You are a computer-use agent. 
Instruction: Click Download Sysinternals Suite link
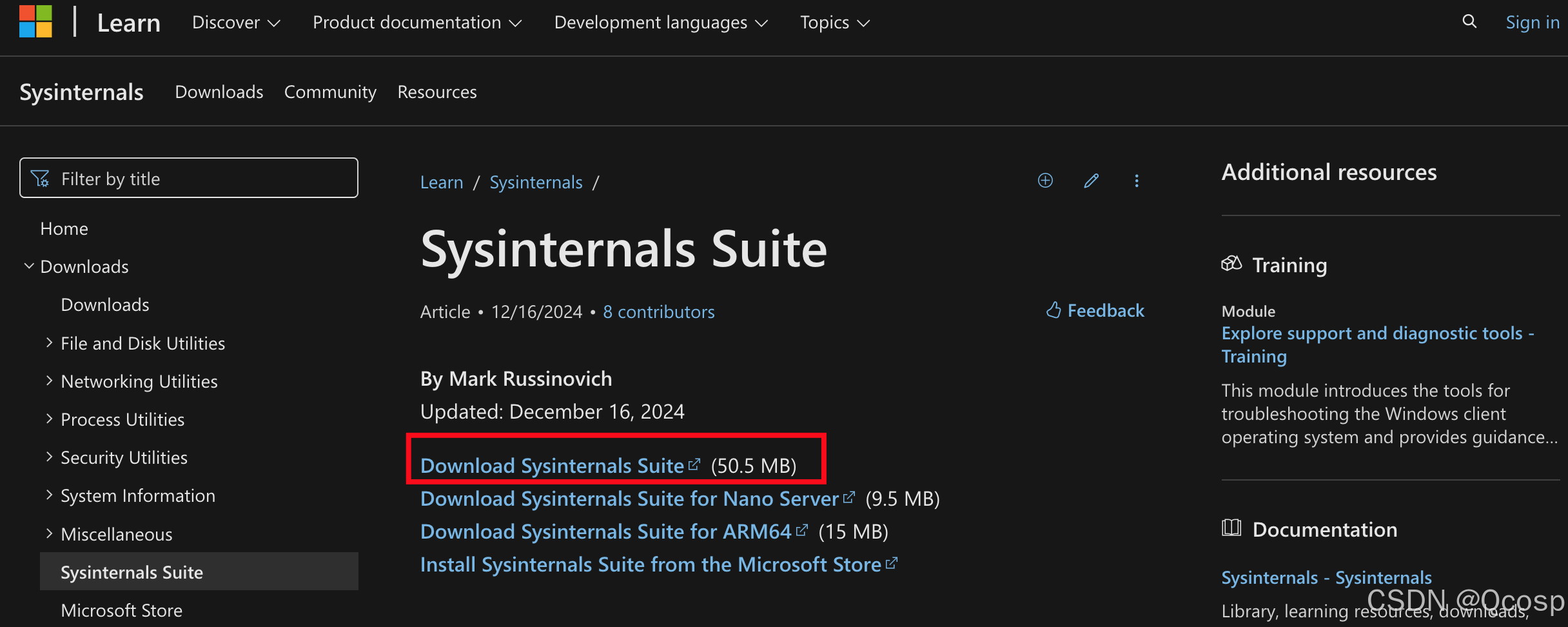[560, 466]
